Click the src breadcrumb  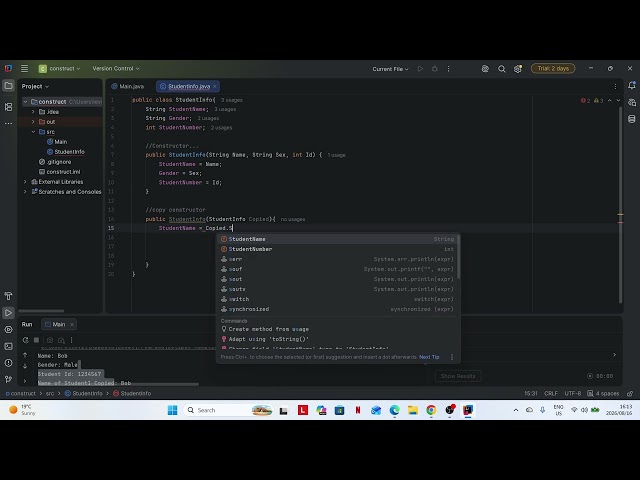click(50, 393)
